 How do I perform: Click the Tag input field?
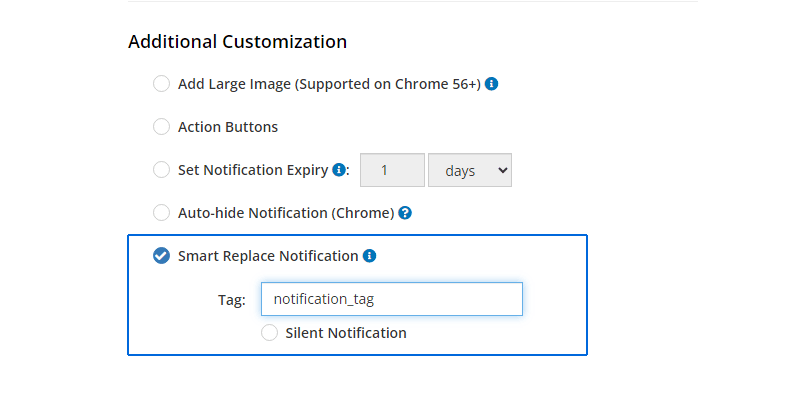(392, 299)
